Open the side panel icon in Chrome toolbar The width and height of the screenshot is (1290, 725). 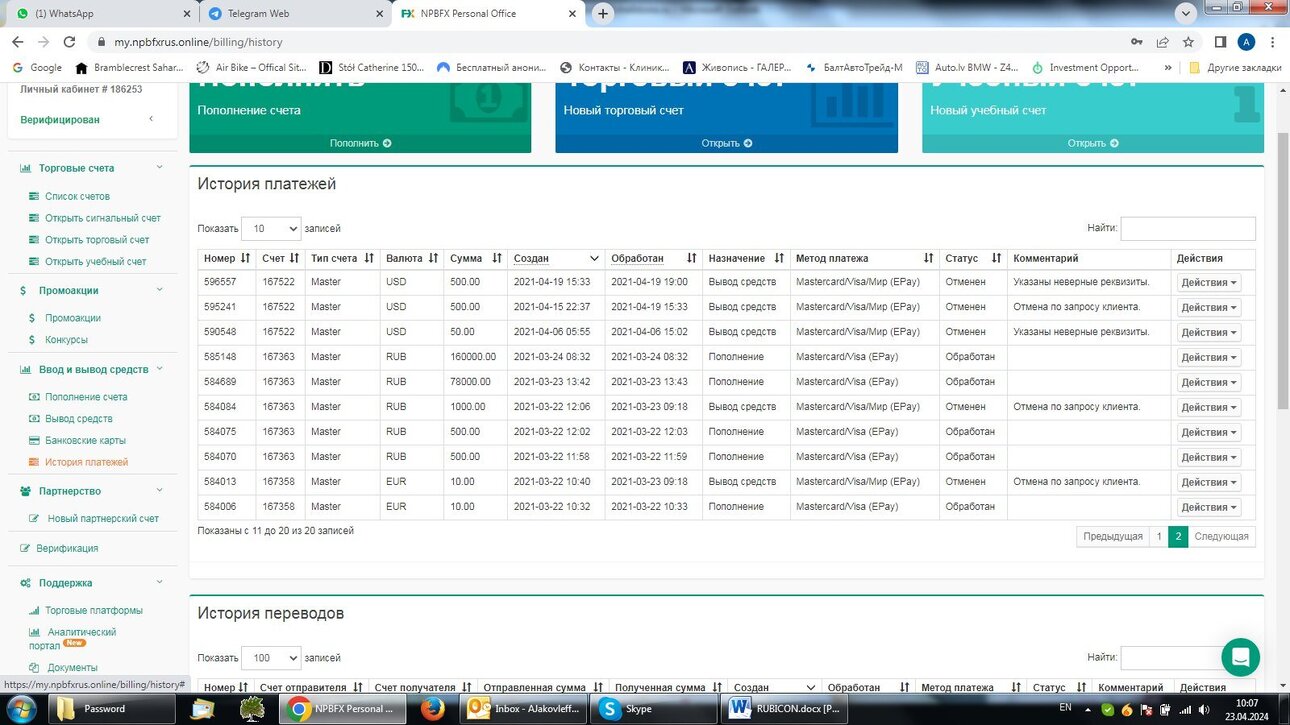point(1220,42)
